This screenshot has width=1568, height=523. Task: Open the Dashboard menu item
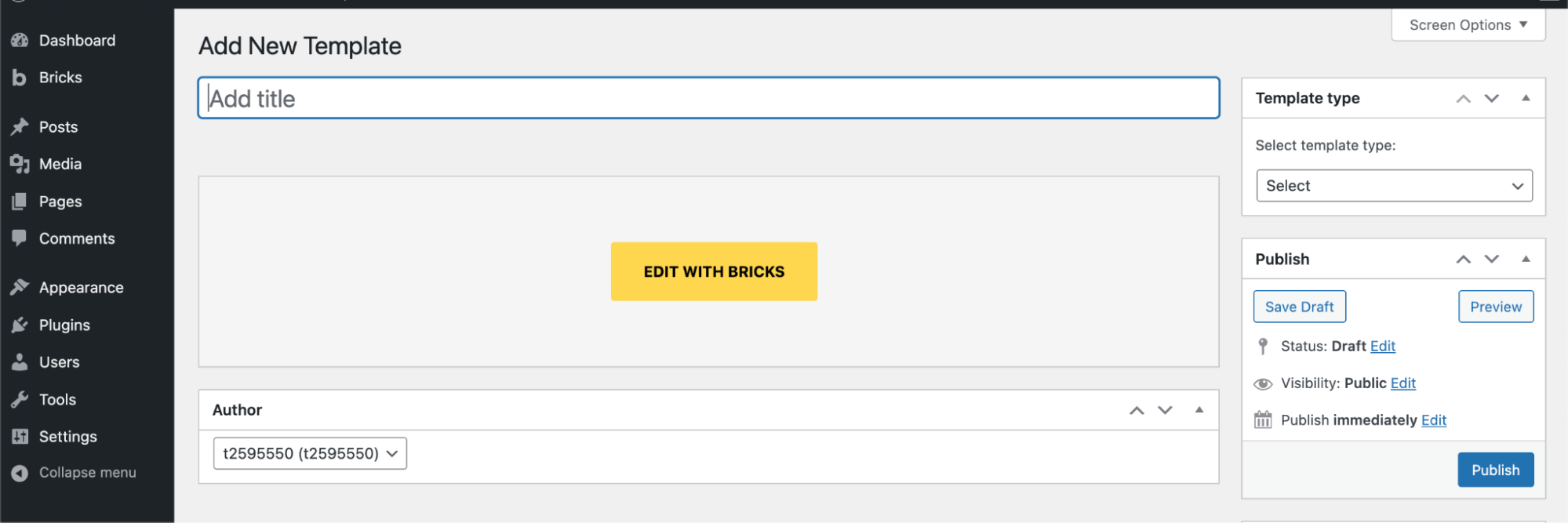point(77,41)
